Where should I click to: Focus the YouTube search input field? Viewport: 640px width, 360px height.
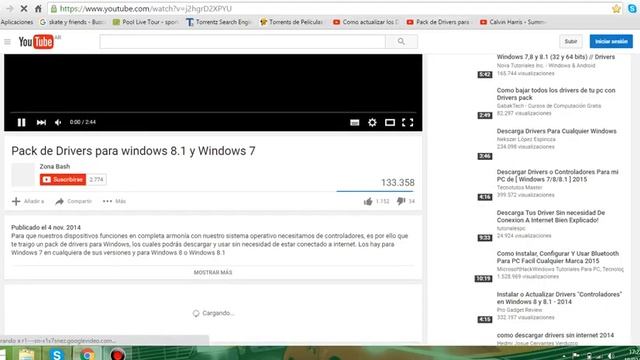(x=242, y=41)
